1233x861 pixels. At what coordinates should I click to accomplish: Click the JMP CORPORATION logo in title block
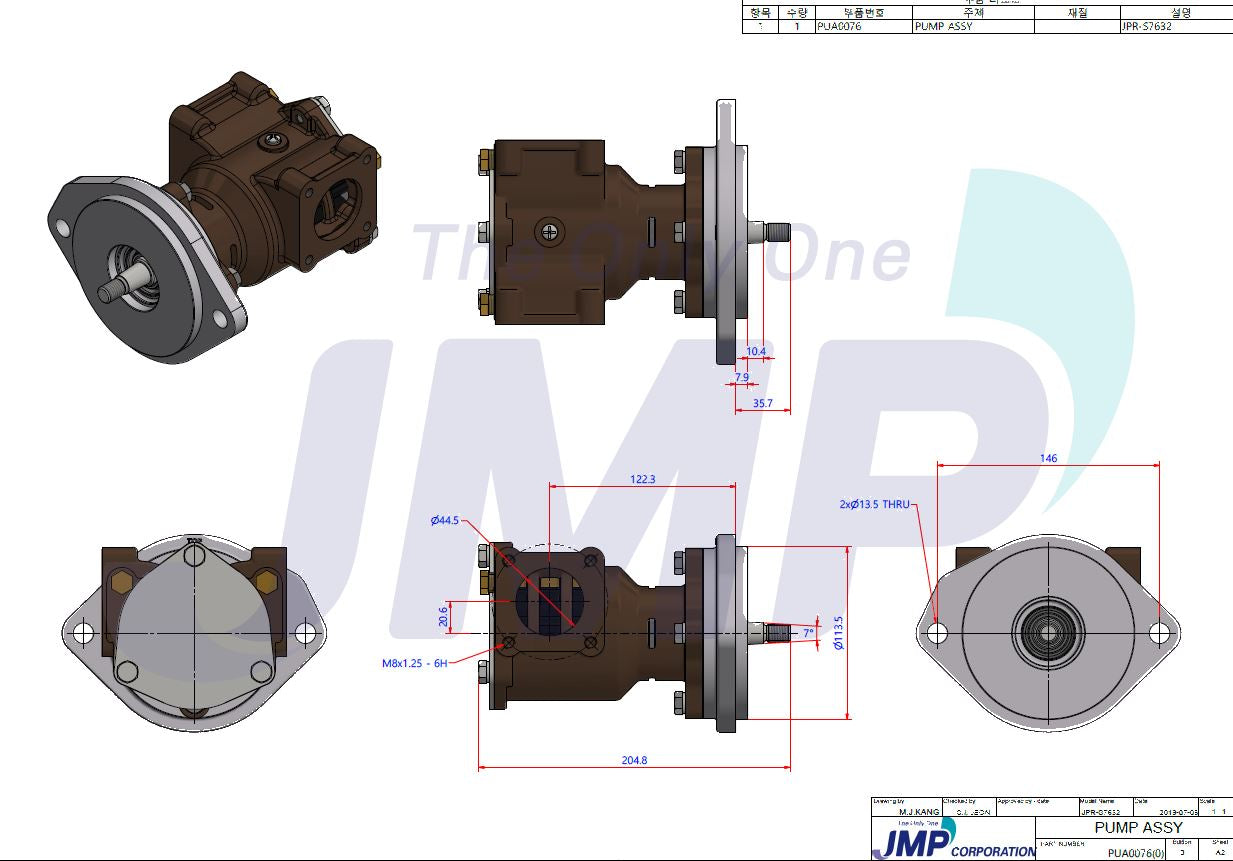point(955,839)
